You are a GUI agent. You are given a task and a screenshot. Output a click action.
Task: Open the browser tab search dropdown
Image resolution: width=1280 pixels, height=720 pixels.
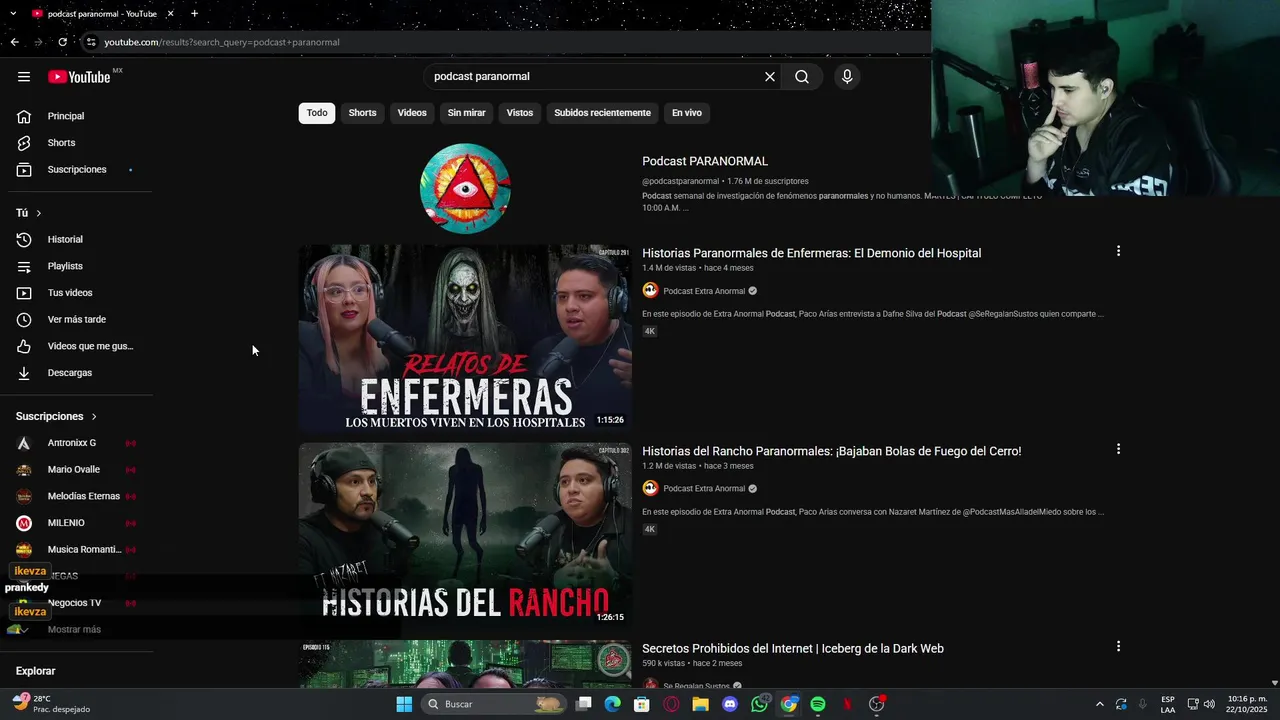13,13
